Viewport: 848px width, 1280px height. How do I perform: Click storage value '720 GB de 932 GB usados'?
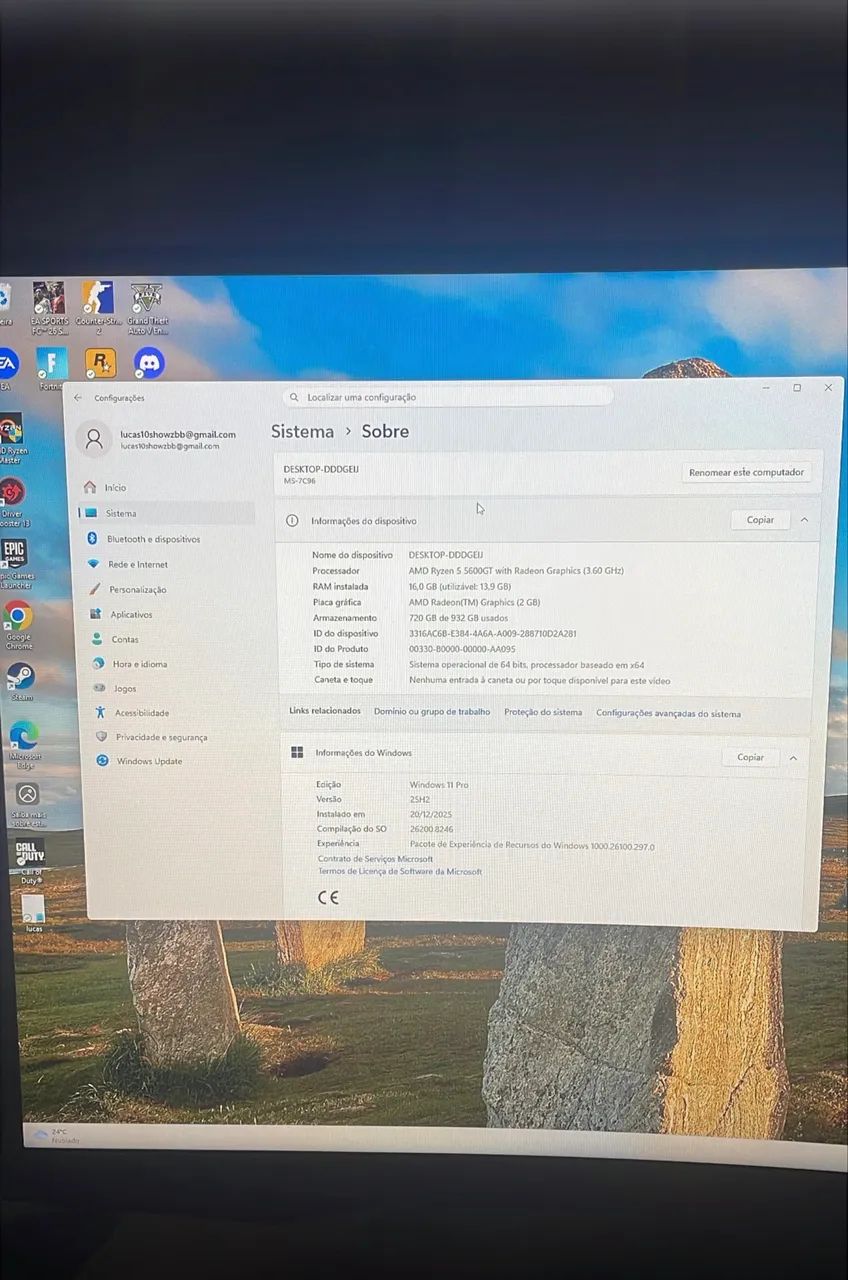point(458,618)
